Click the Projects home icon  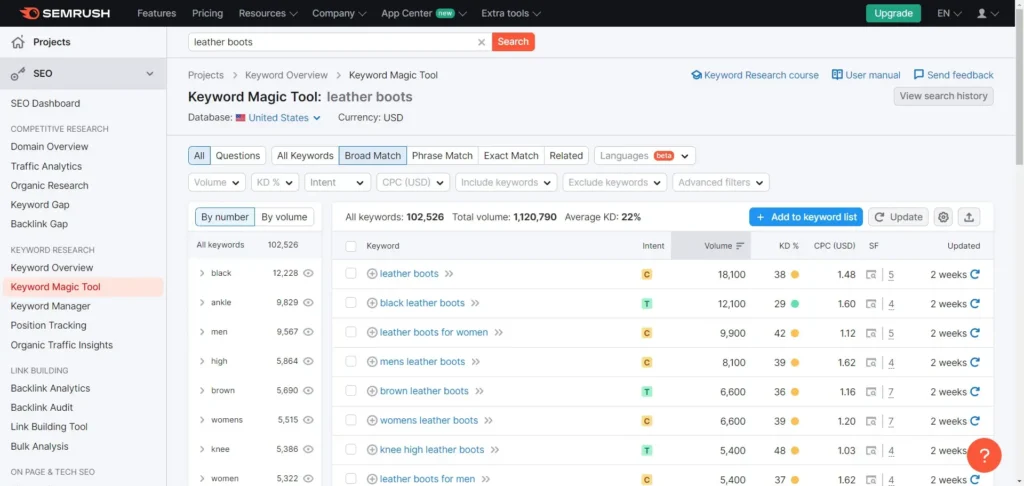[x=18, y=42]
